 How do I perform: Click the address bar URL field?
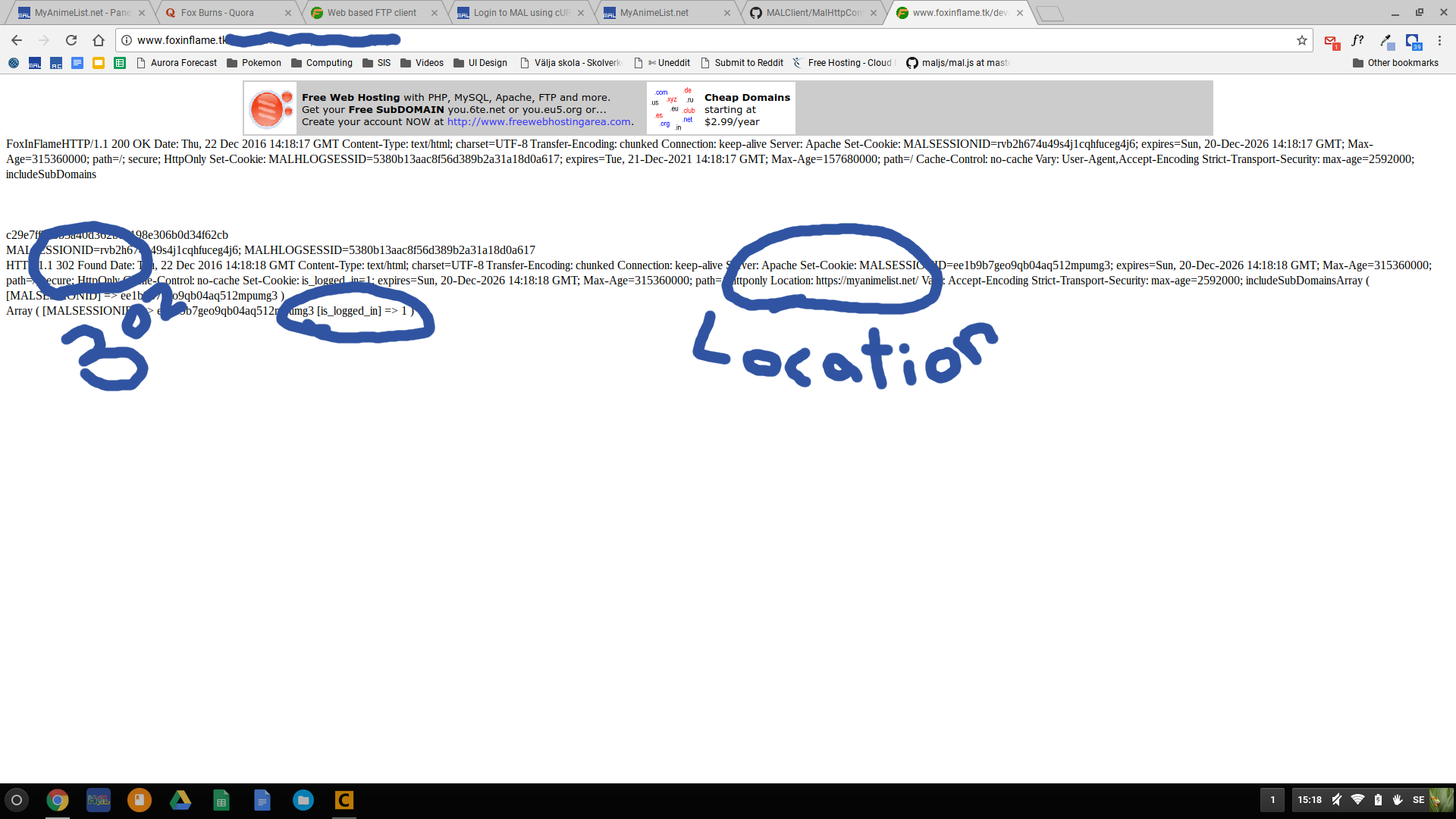coord(682,40)
